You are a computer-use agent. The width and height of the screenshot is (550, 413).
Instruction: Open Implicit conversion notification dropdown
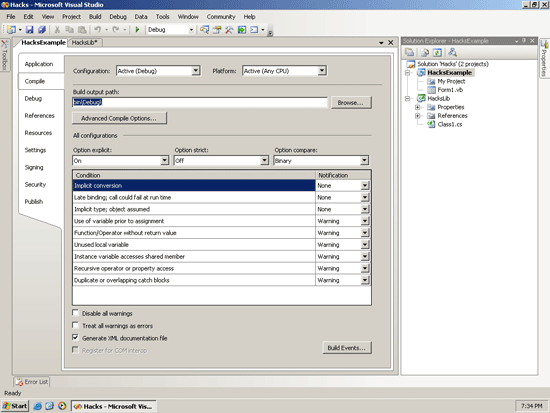point(365,185)
